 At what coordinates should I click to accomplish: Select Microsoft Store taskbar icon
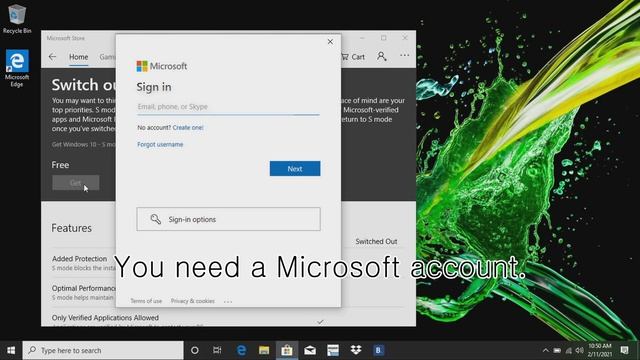click(287, 350)
